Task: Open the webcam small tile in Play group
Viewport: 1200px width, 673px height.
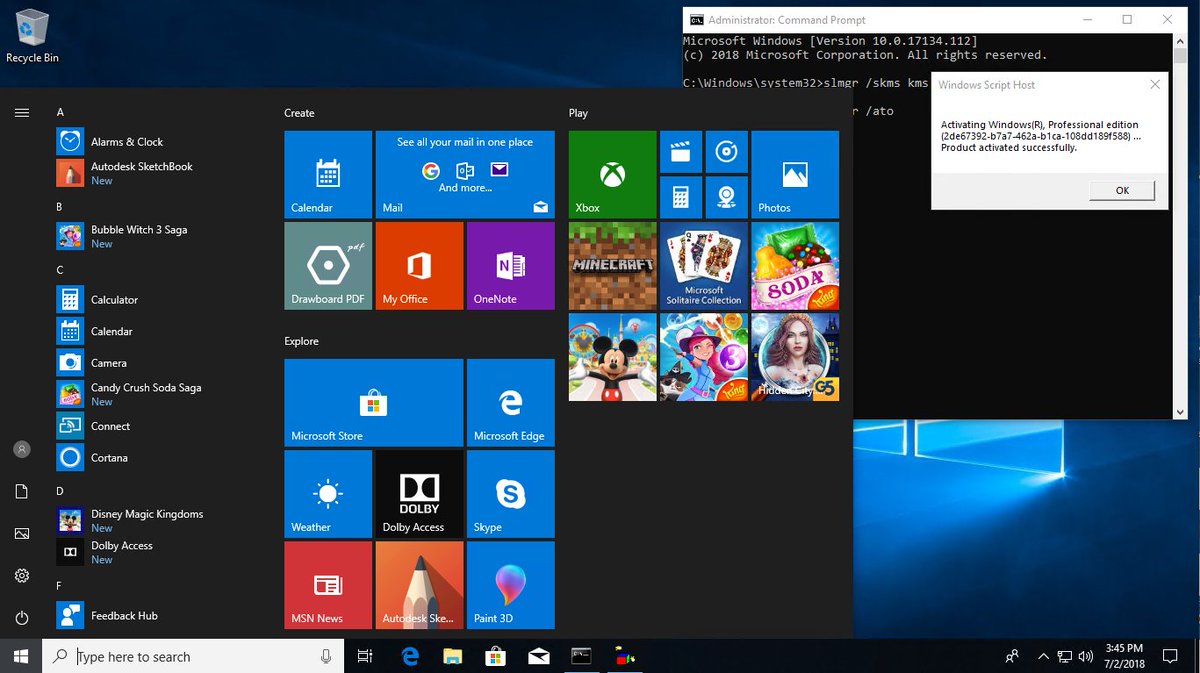Action: pos(727,197)
